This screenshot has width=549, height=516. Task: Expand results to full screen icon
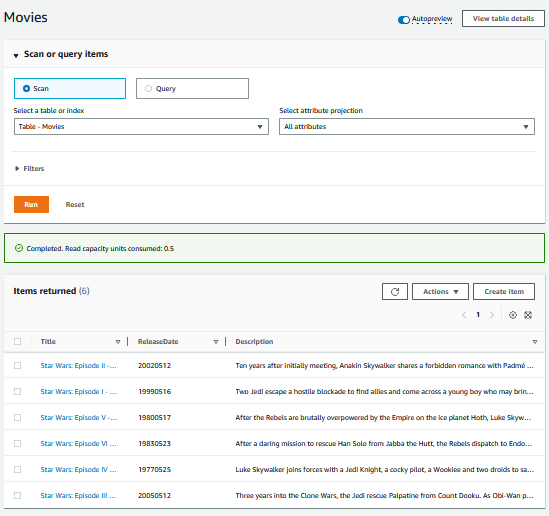pos(528,315)
